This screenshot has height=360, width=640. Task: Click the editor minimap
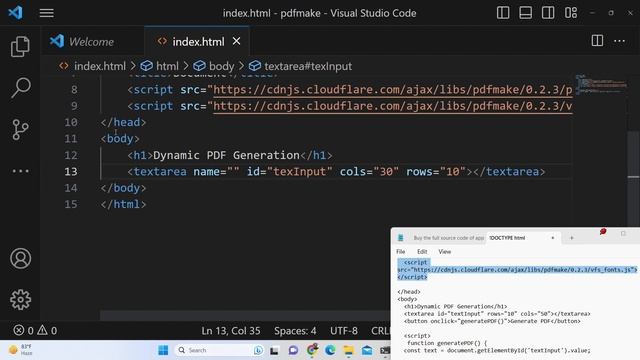600,84
